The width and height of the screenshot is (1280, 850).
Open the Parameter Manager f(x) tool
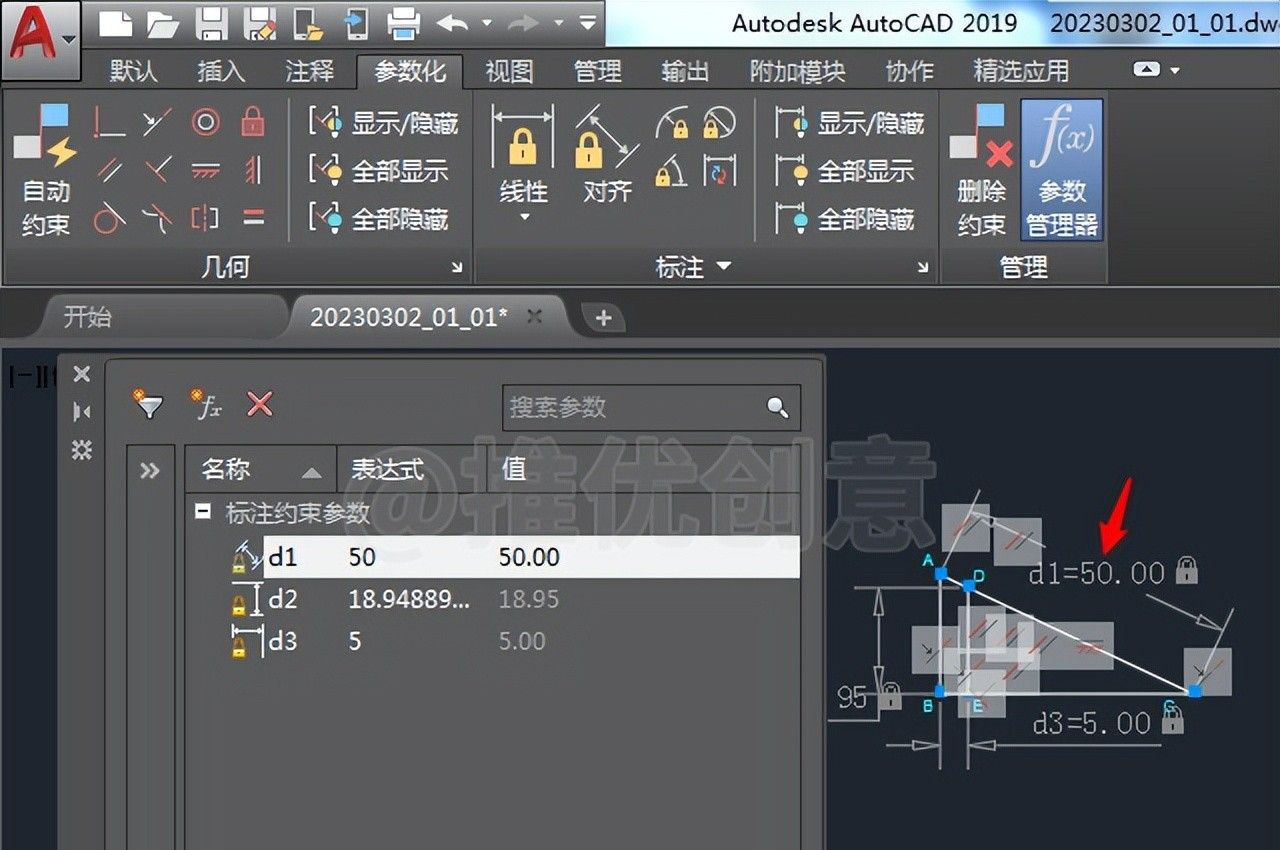click(1061, 168)
